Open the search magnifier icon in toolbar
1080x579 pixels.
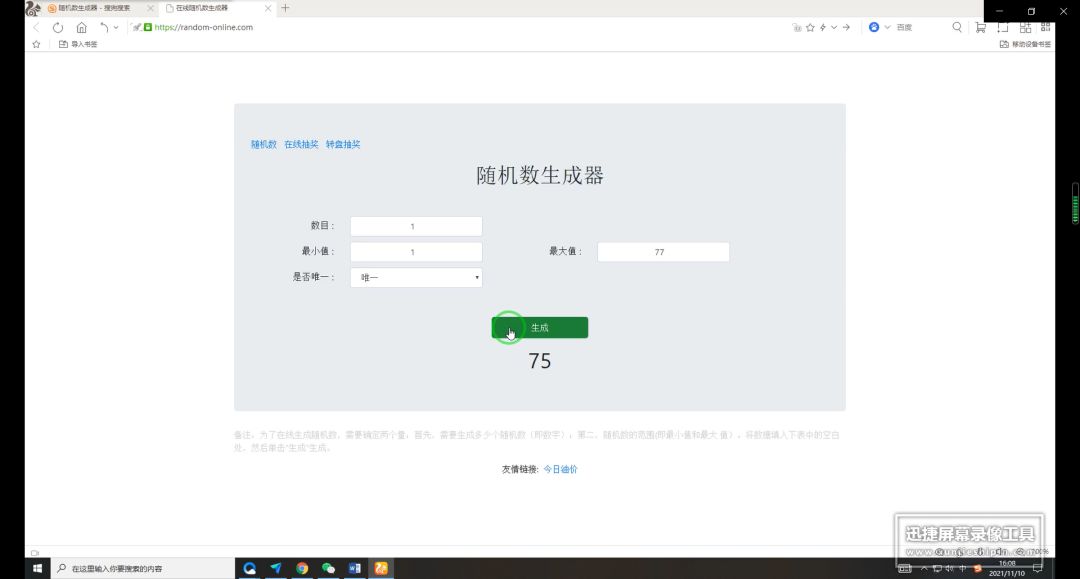click(x=957, y=27)
